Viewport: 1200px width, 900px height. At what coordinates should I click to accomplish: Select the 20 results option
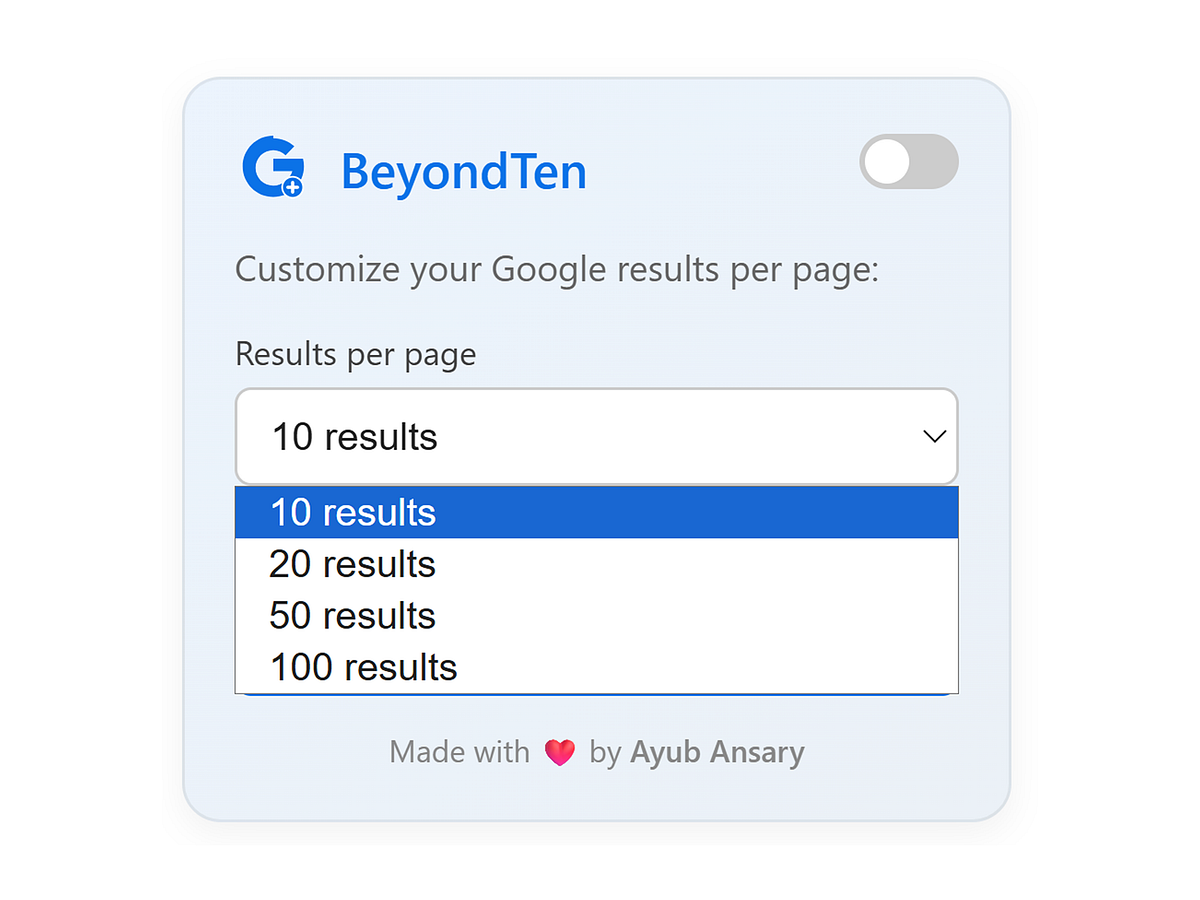352,564
